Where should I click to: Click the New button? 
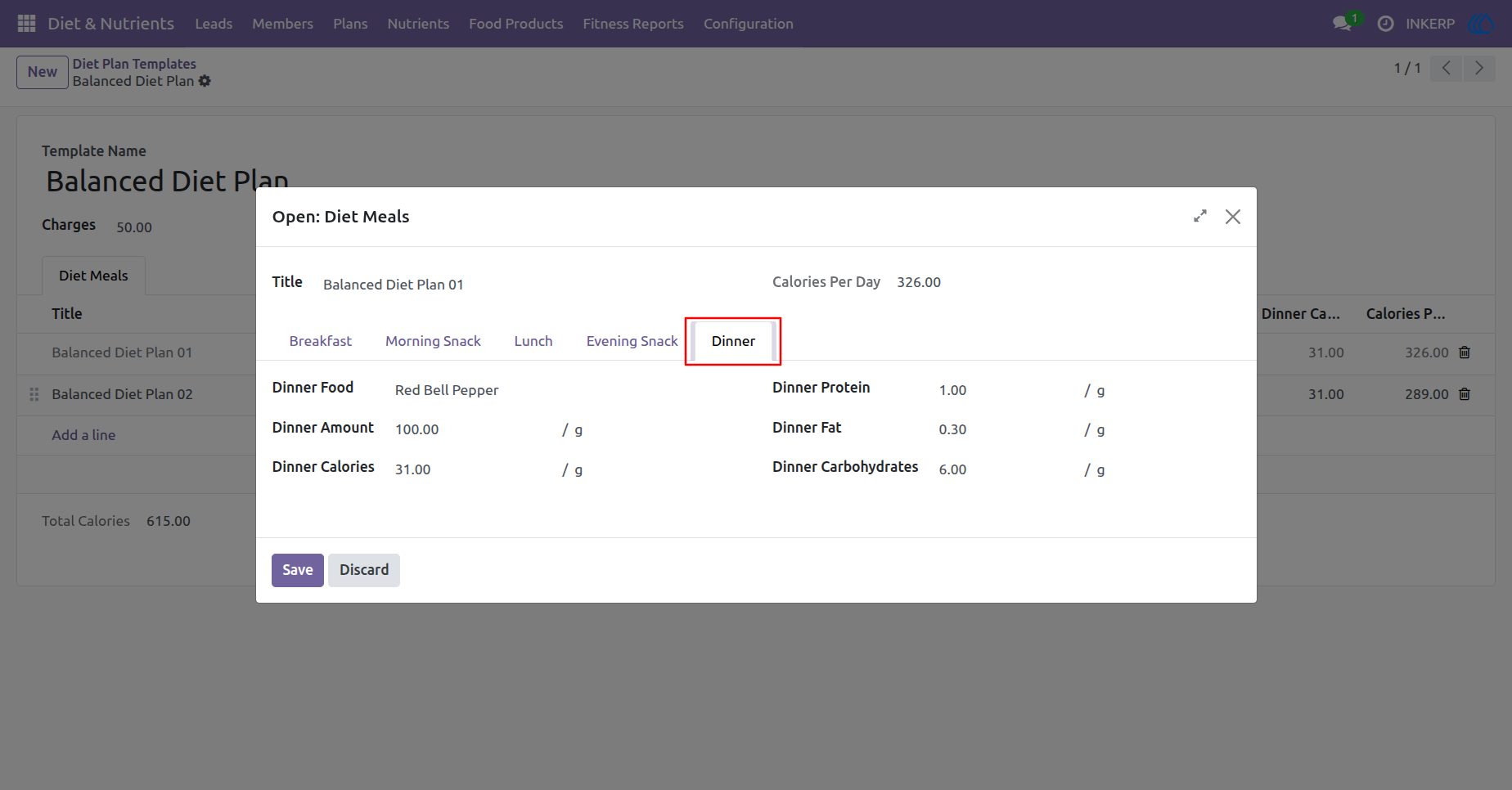pos(43,72)
